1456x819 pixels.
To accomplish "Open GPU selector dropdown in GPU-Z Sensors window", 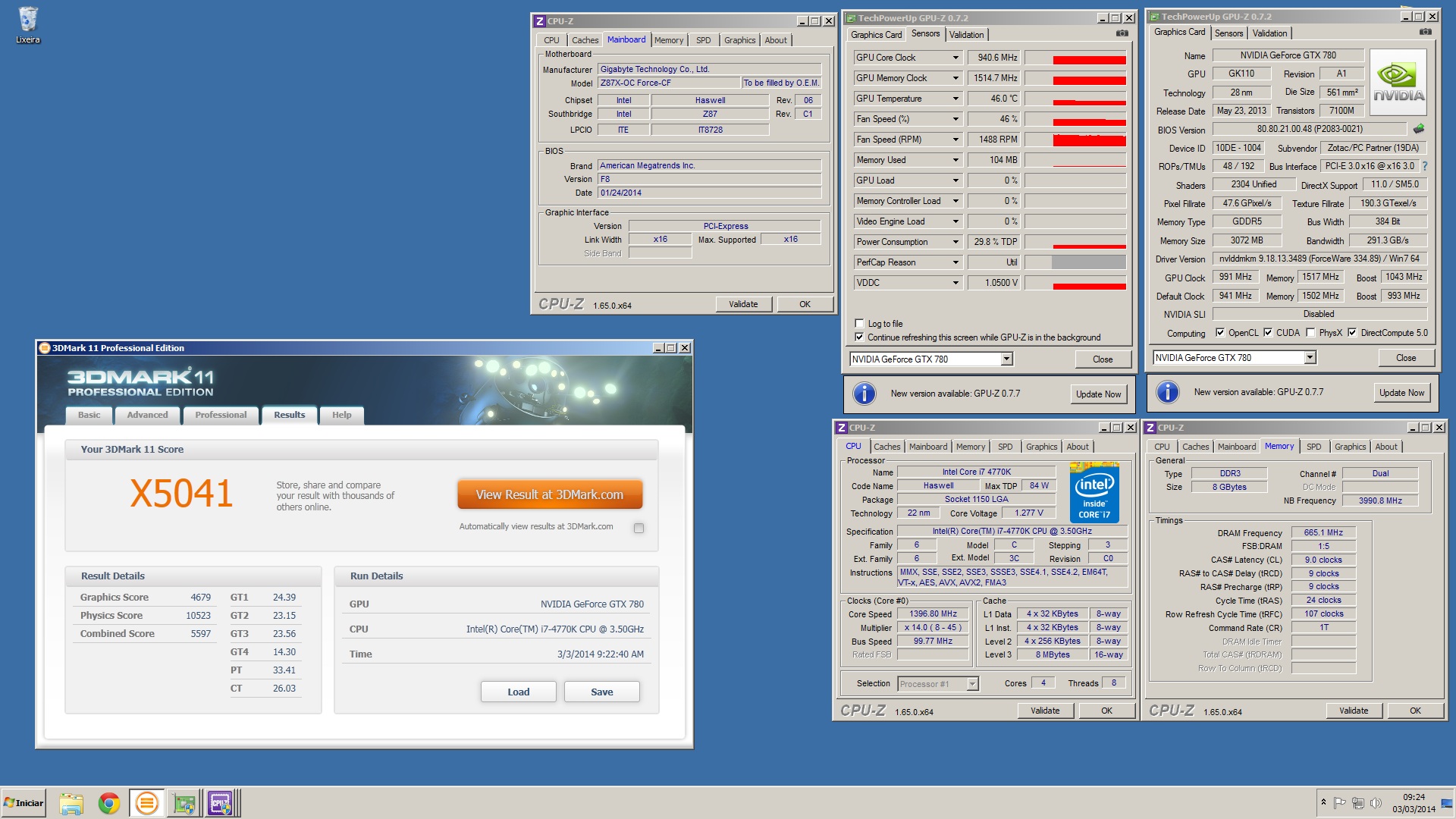I will (x=1006, y=359).
